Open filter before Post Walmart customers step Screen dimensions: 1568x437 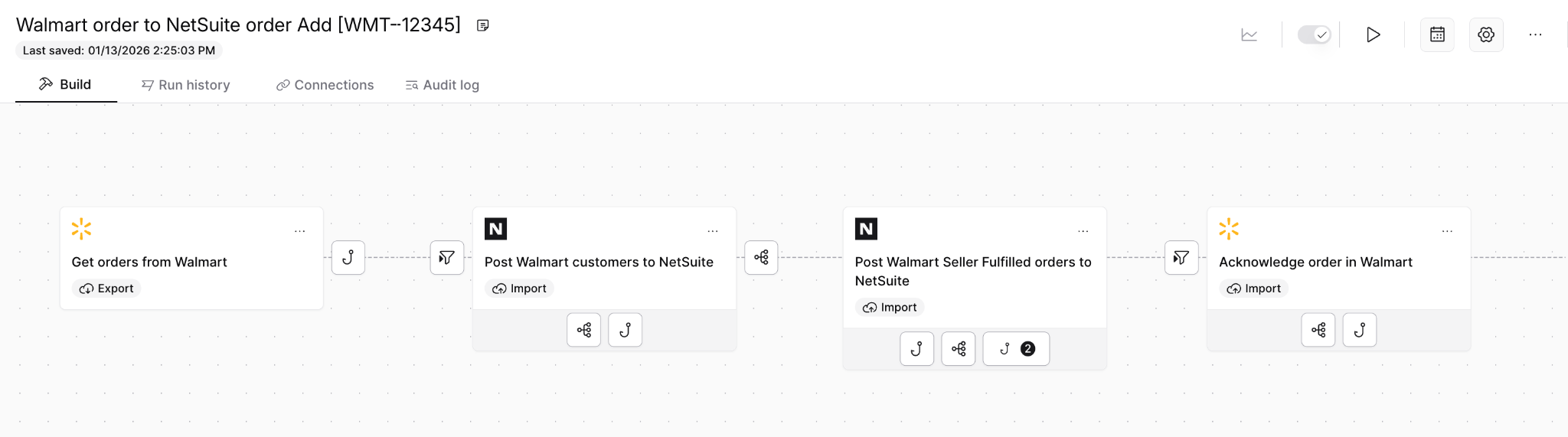click(x=447, y=257)
